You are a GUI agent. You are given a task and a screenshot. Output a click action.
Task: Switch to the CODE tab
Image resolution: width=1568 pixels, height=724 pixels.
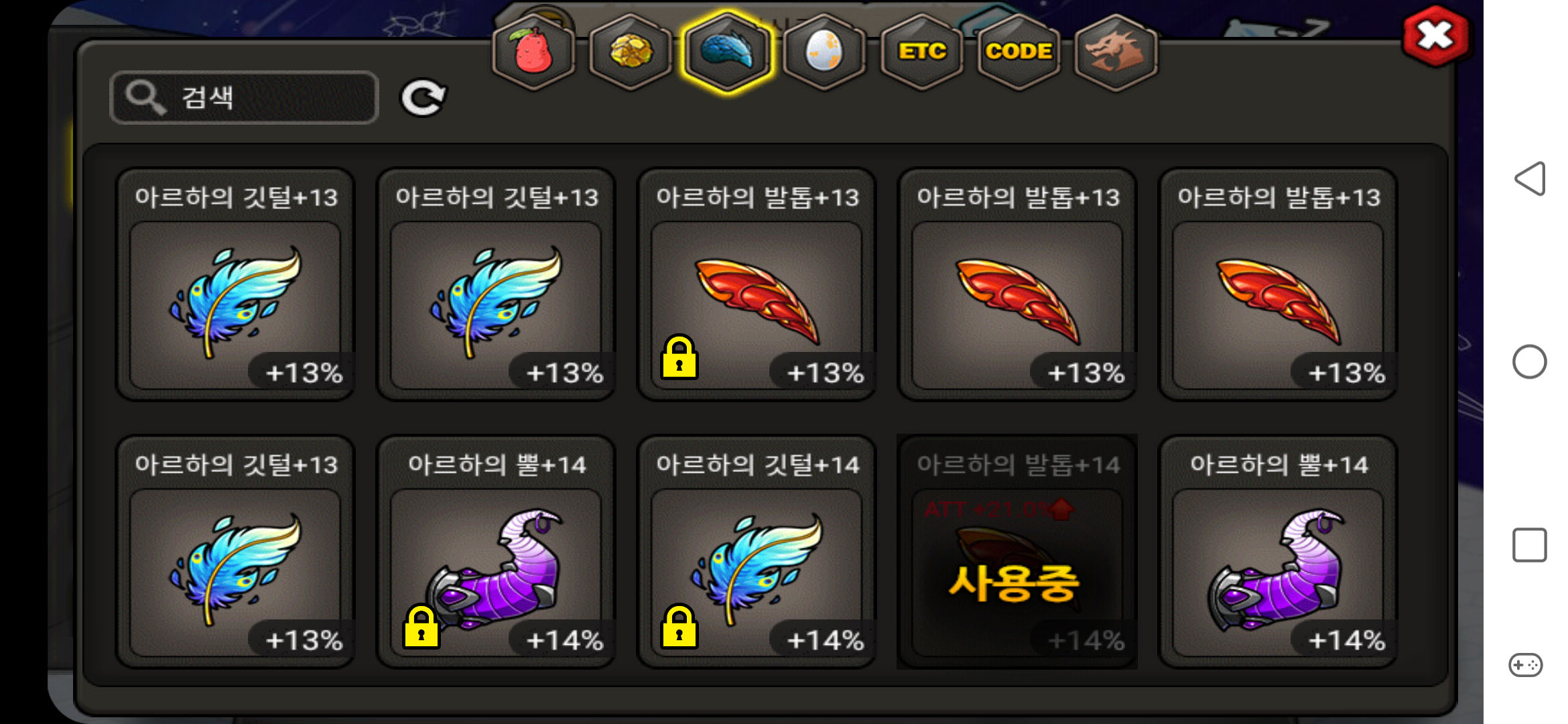pyautogui.click(x=1019, y=52)
